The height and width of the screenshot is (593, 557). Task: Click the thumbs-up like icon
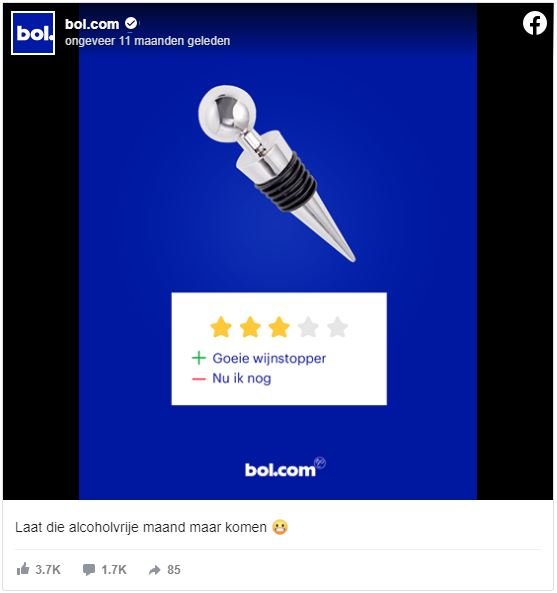coord(23,569)
